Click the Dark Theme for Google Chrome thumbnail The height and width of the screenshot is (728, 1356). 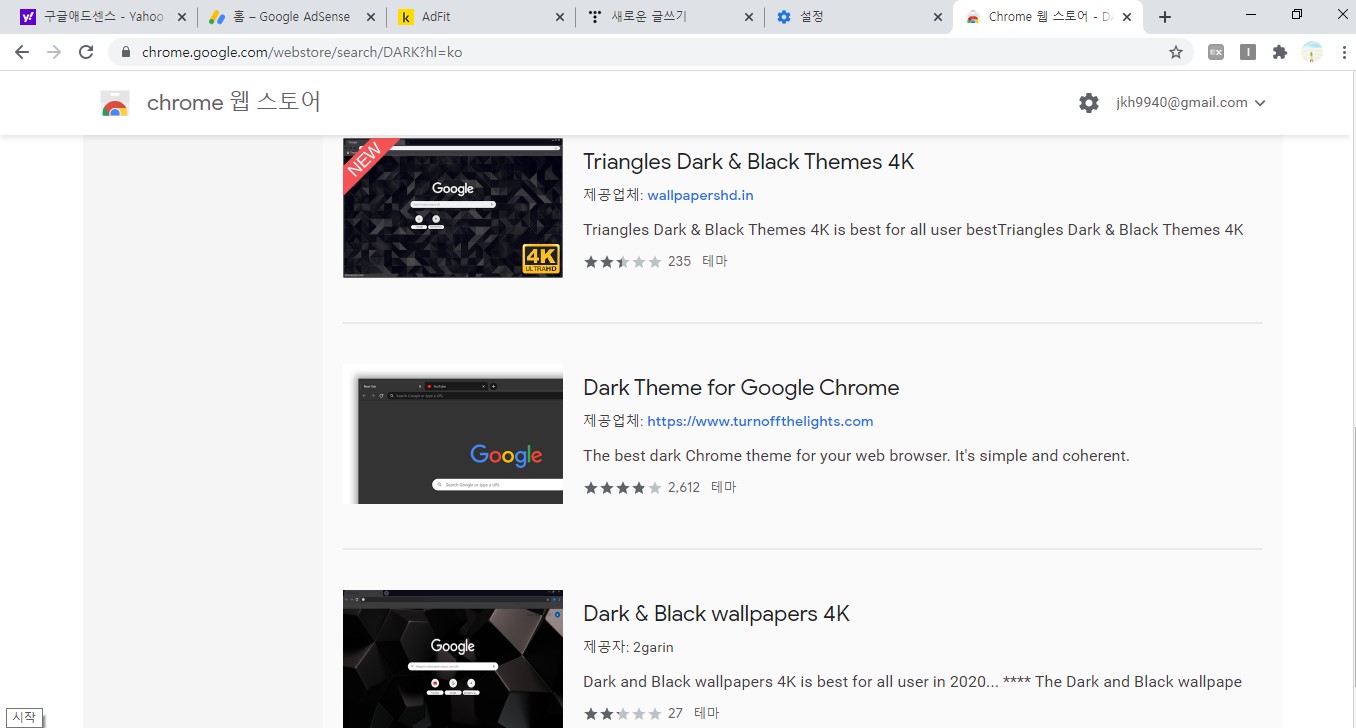(x=453, y=434)
